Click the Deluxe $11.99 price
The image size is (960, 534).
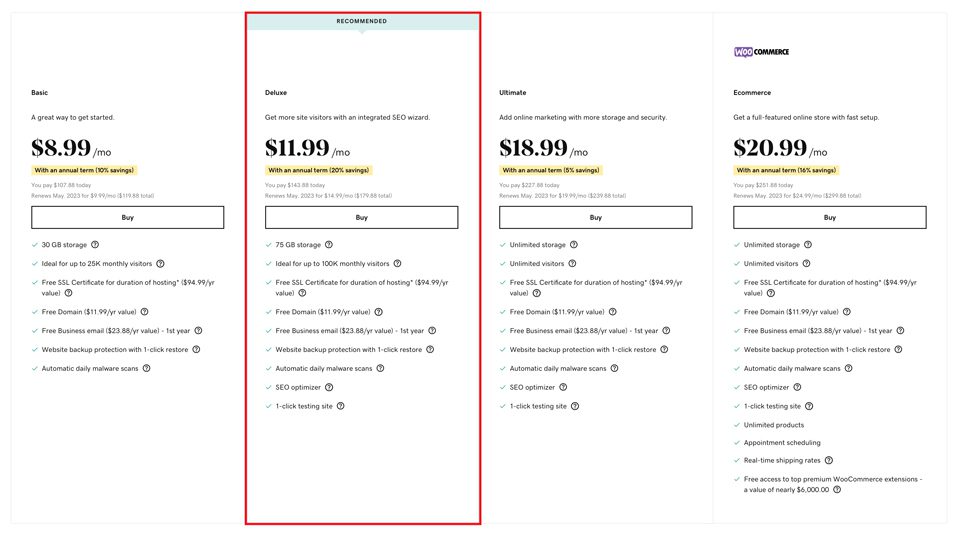pos(297,148)
